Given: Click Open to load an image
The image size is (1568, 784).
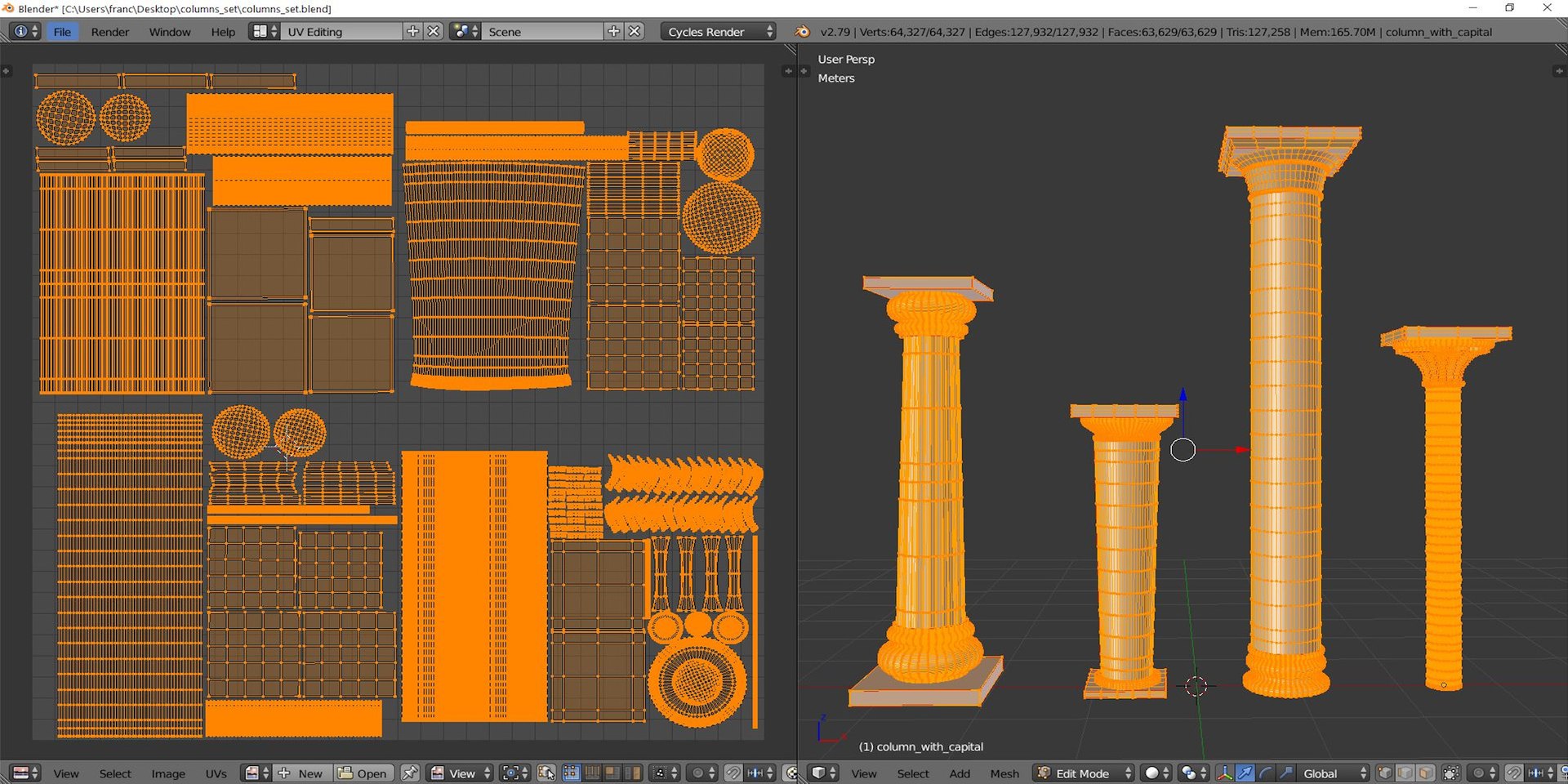Looking at the screenshot, I should point(364,773).
